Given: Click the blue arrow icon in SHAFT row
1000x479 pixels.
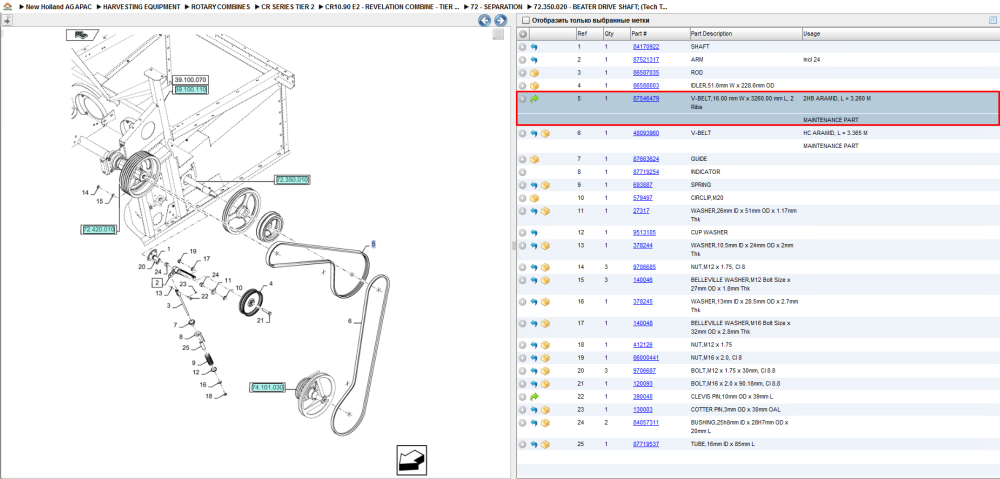Looking at the screenshot, I should (x=534, y=47).
